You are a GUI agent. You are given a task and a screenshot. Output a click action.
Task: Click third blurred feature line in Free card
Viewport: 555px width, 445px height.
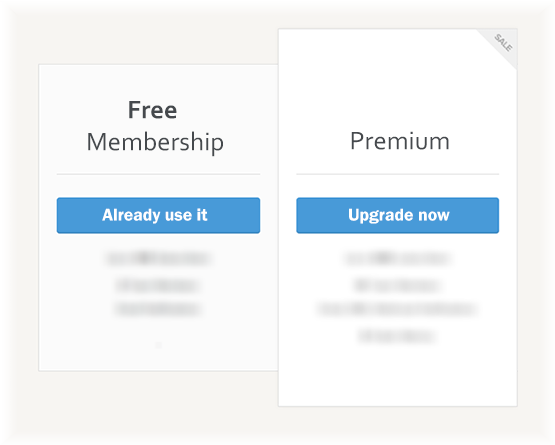158,308
